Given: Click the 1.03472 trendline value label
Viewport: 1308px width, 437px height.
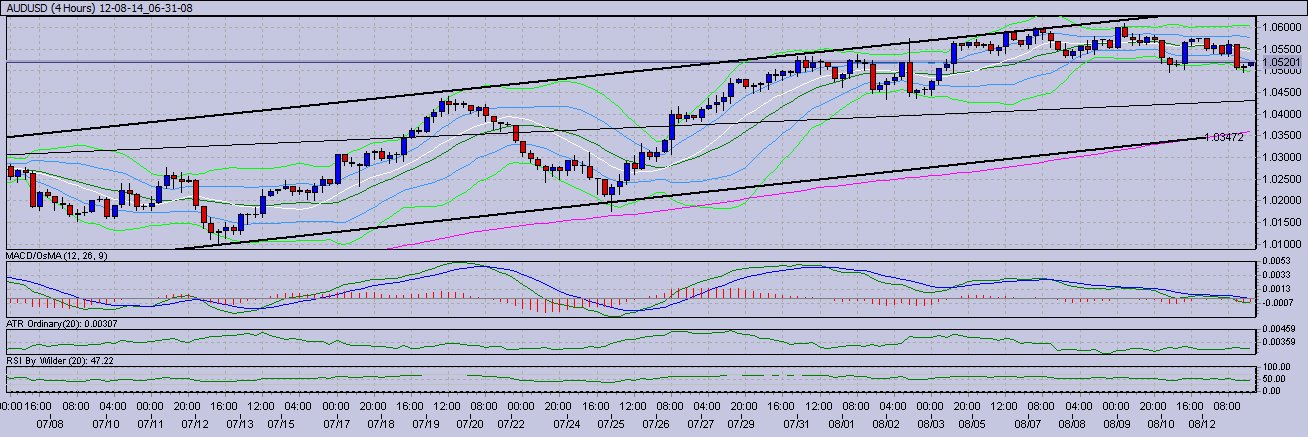Looking at the screenshot, I should point(1224,136).
